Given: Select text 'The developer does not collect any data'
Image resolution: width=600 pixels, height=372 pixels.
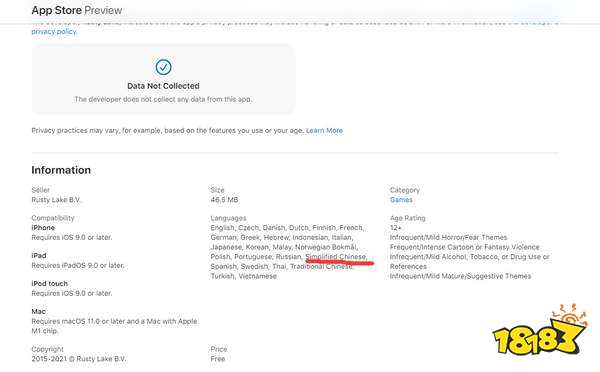Looking at the screenshot, I should coord(140,100).
